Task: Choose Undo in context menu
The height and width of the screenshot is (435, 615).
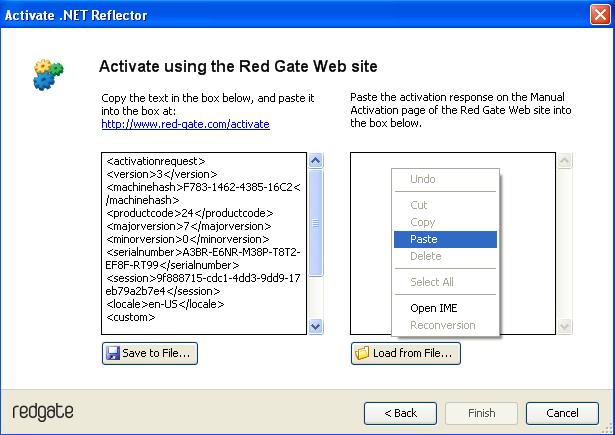Action: 445,179
